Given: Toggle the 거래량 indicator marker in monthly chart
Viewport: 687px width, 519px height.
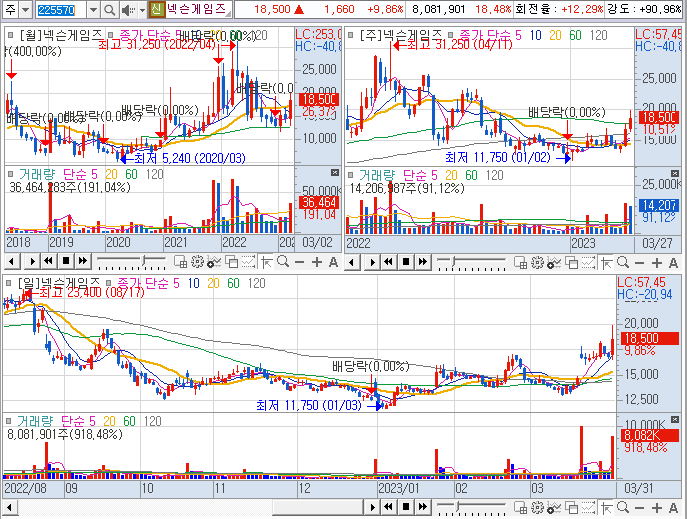Looking at the screenshot, I should (x=10, y=174).
